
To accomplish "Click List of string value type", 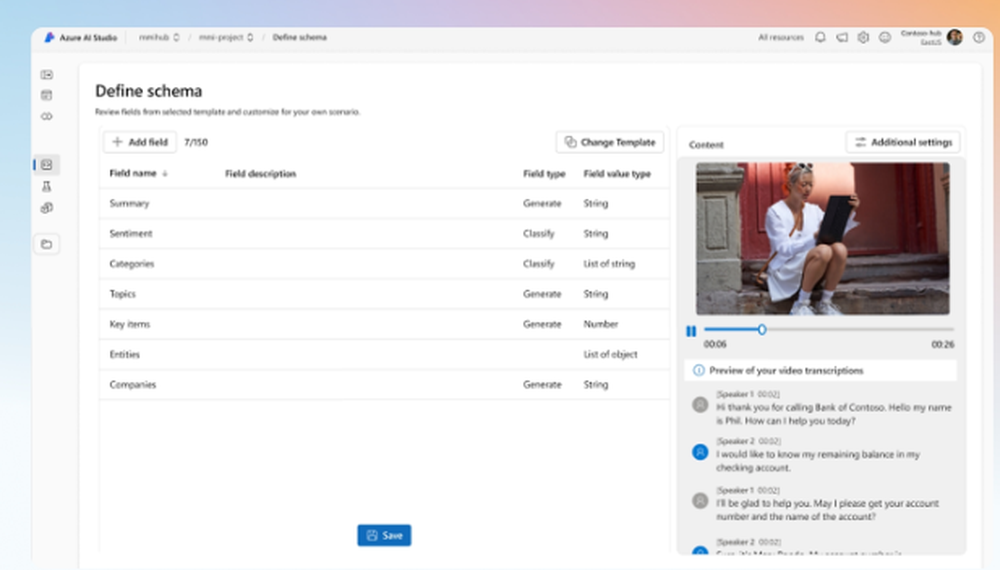I will (x=609, y=264).
